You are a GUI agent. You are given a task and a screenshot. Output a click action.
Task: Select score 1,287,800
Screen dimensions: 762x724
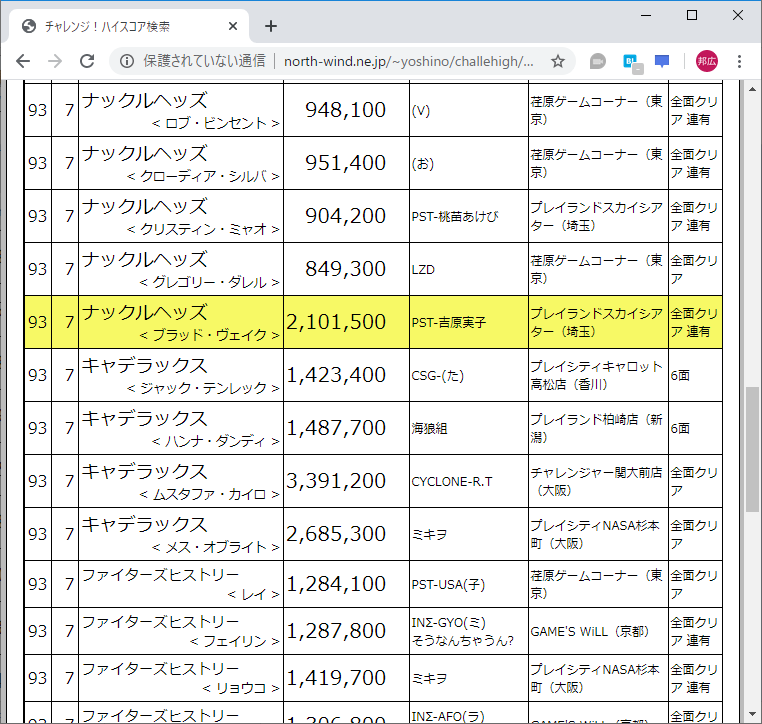click(x=336, y=631)
